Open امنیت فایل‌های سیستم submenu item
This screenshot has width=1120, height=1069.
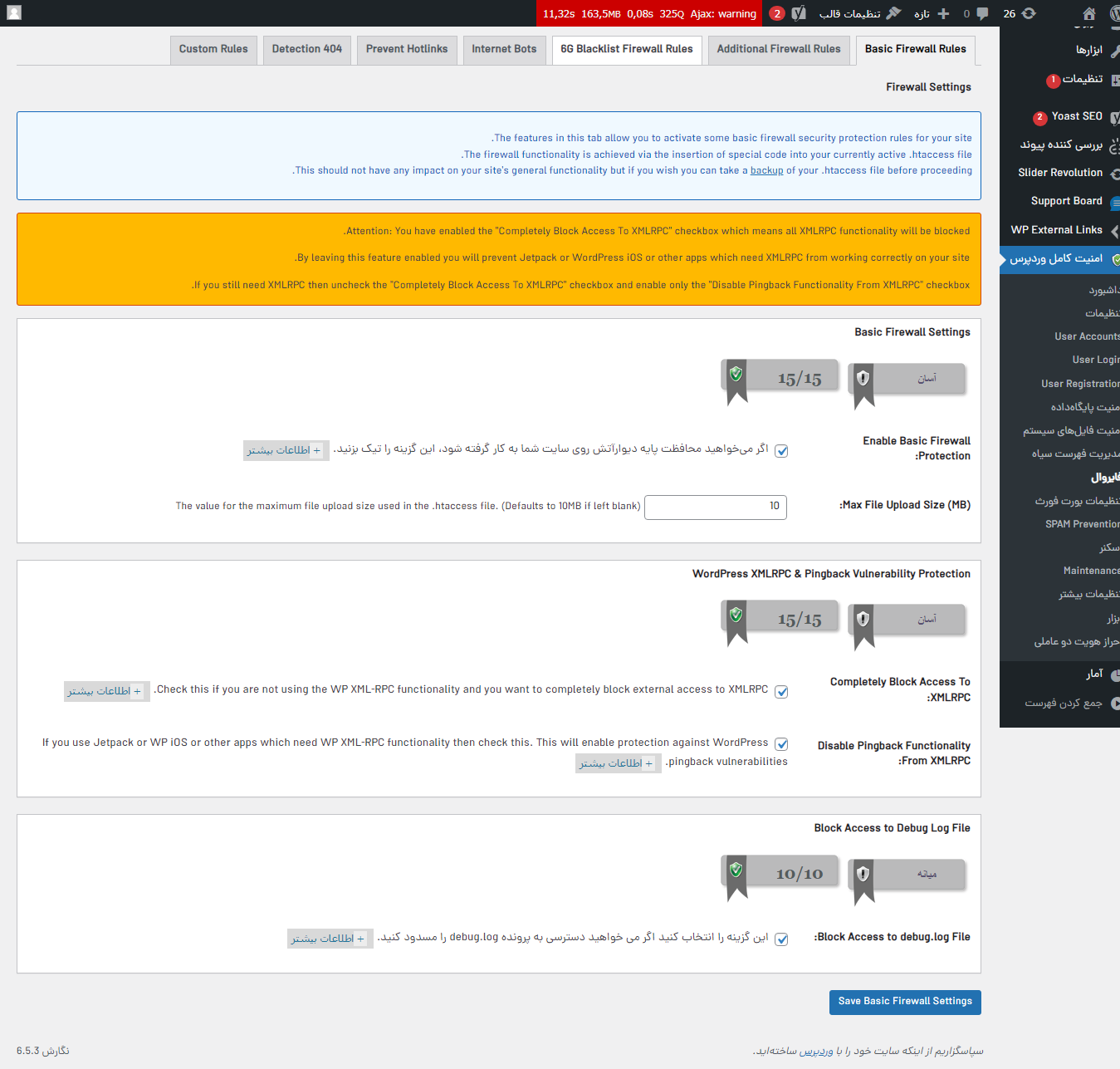1071,430
